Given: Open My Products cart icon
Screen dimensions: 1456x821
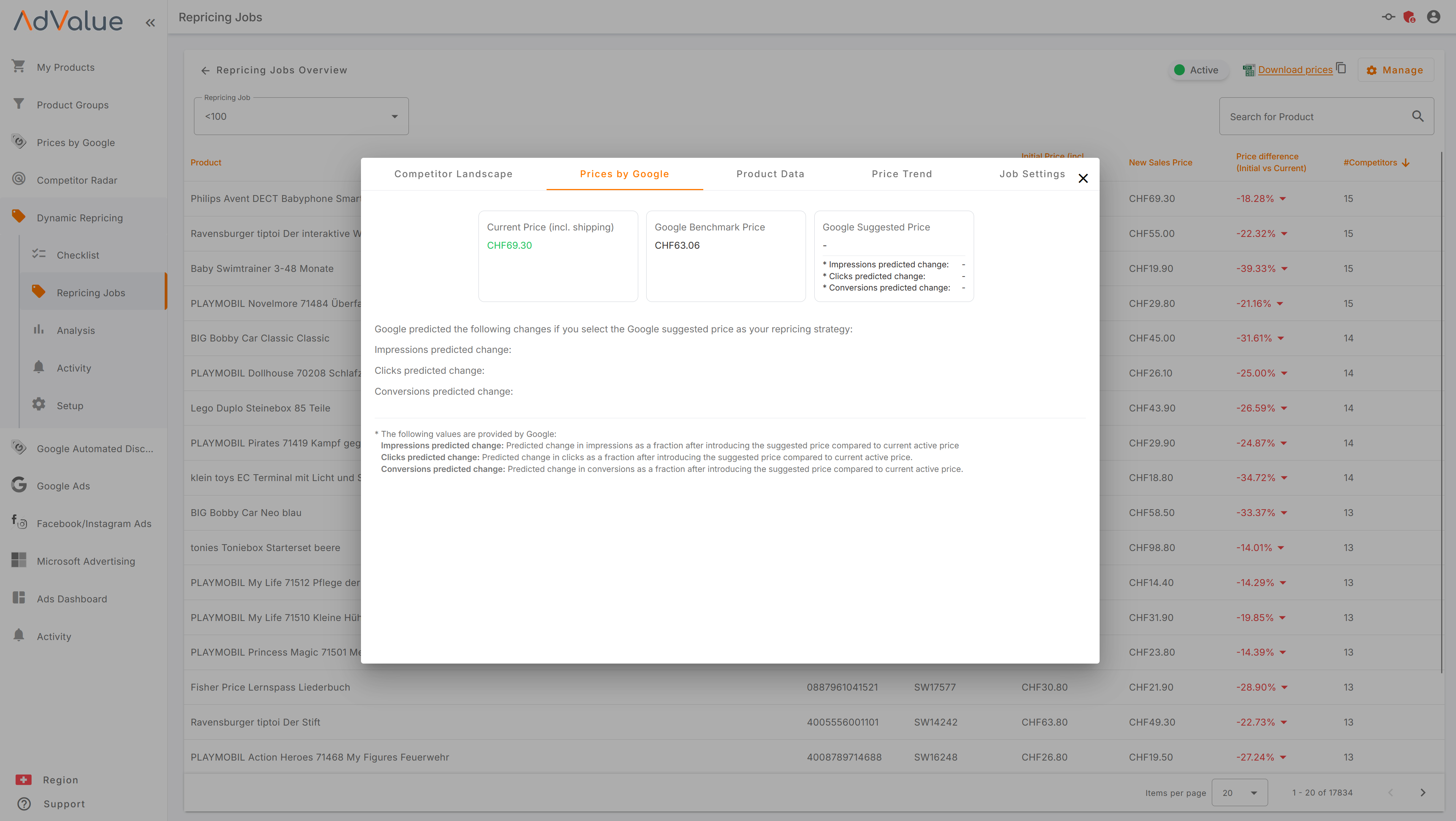Looking at the screenshot, I should point(19,67).
